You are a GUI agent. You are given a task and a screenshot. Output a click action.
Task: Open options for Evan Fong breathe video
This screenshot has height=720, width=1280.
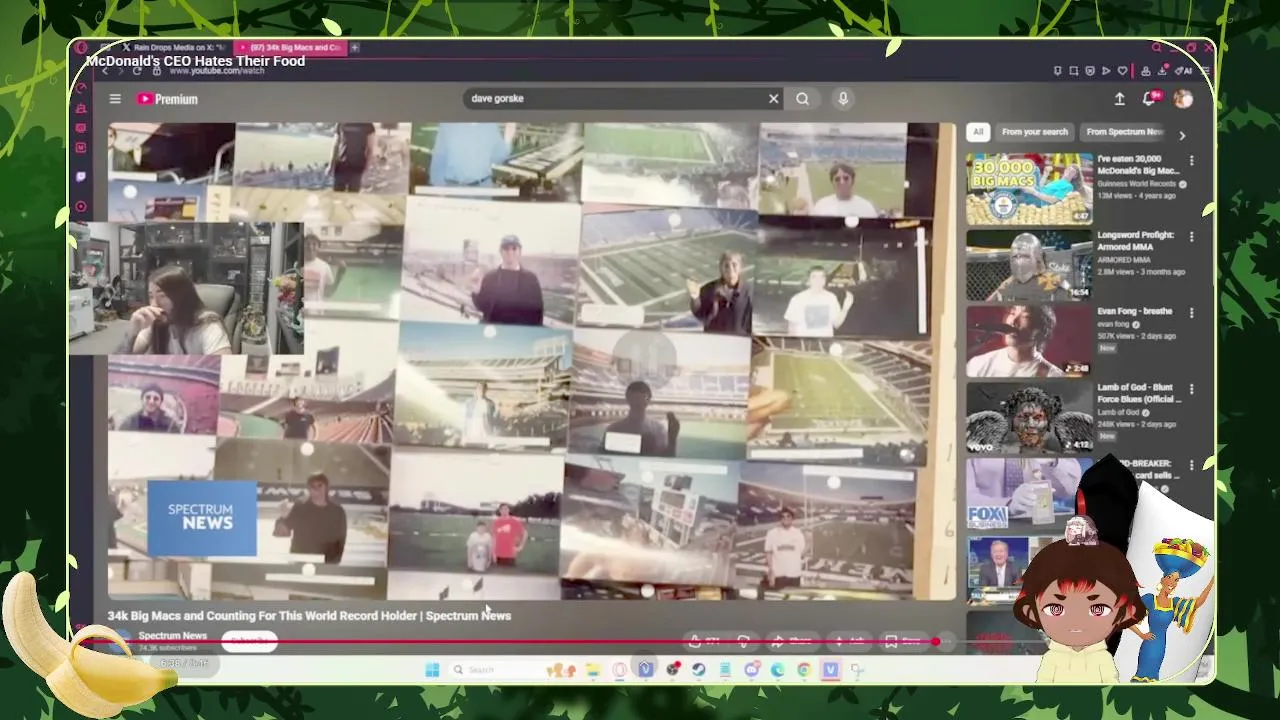(1191, 312)
